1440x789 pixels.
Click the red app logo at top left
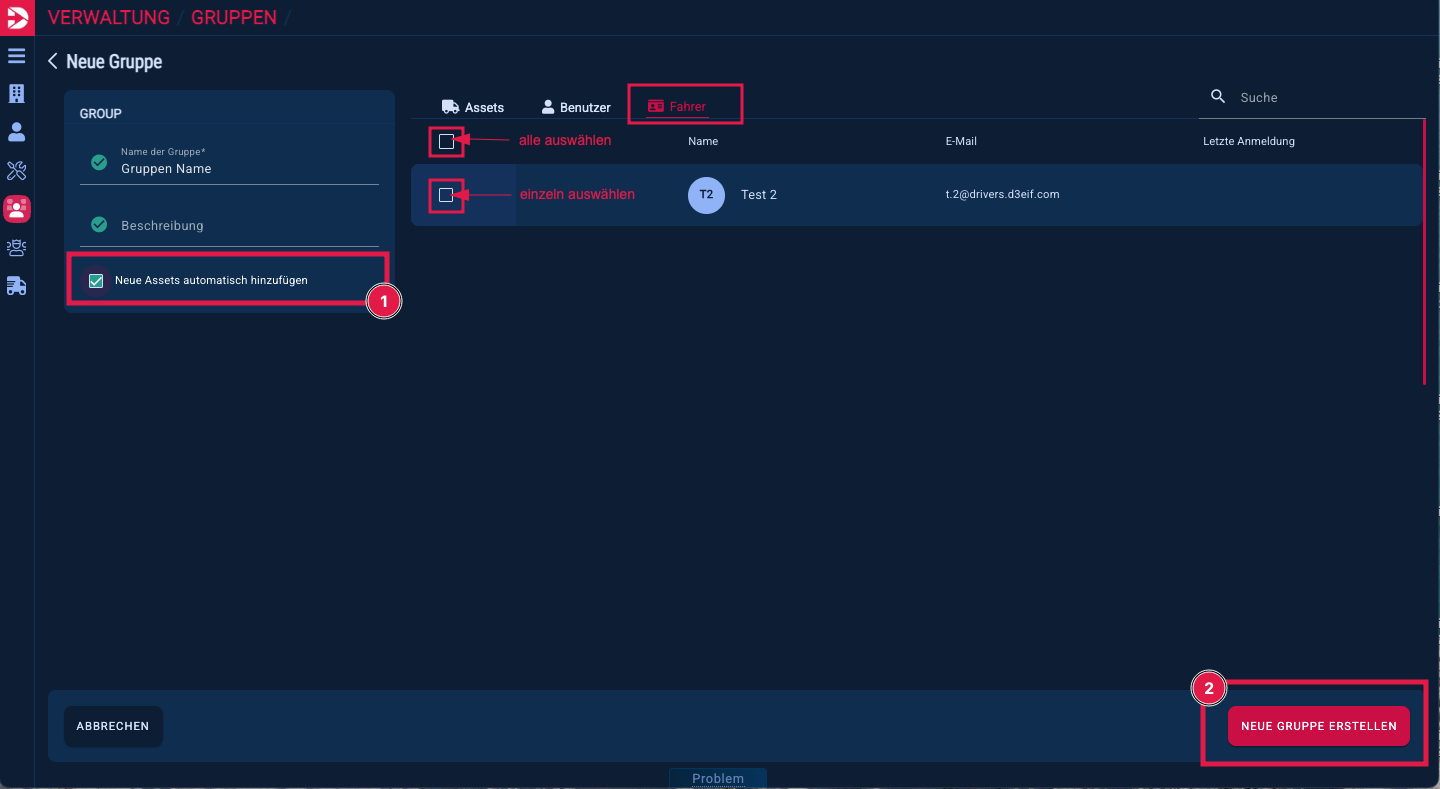coord(17,18)
